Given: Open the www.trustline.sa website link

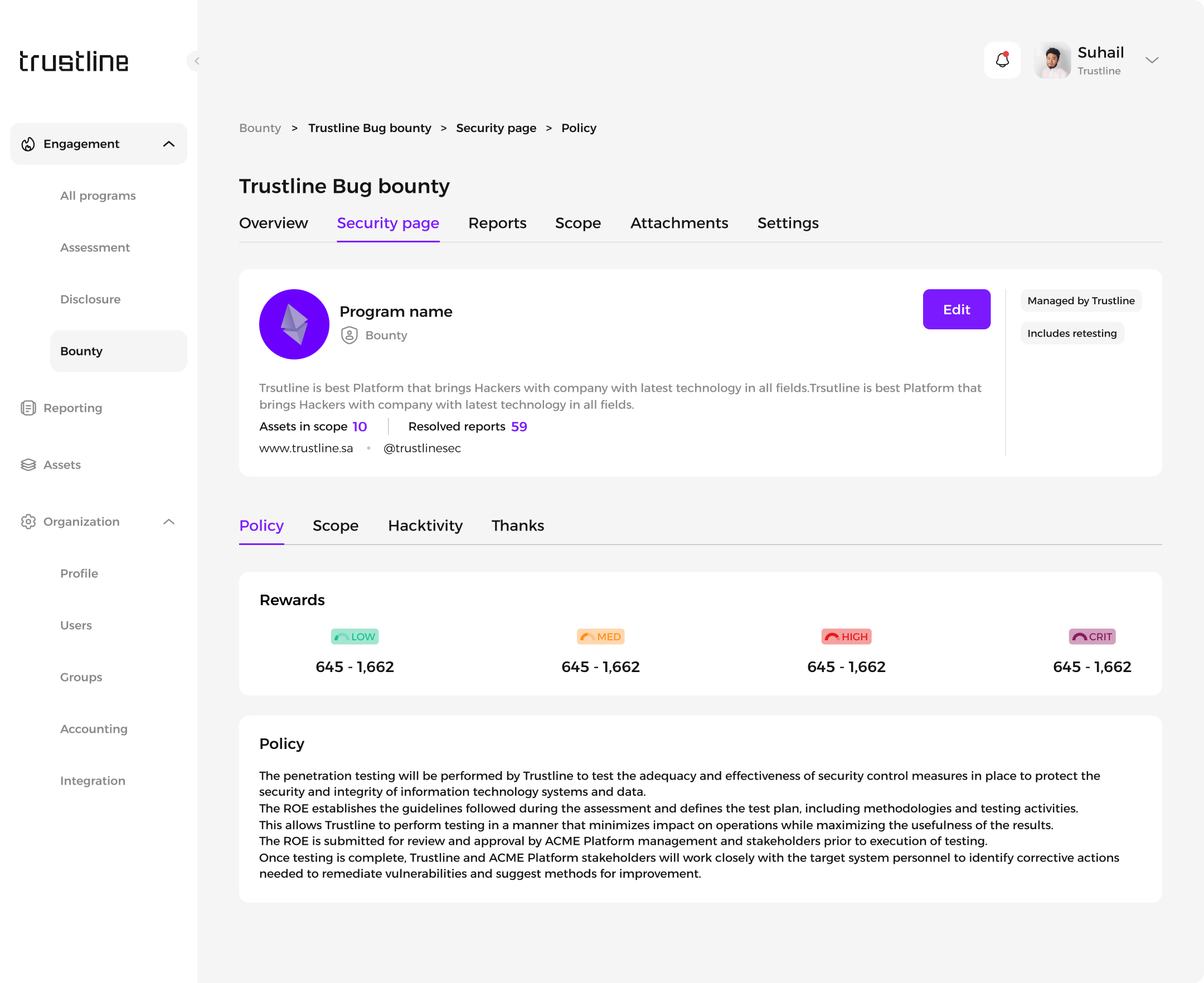Looking at the screenshot, I should (306, 448).
